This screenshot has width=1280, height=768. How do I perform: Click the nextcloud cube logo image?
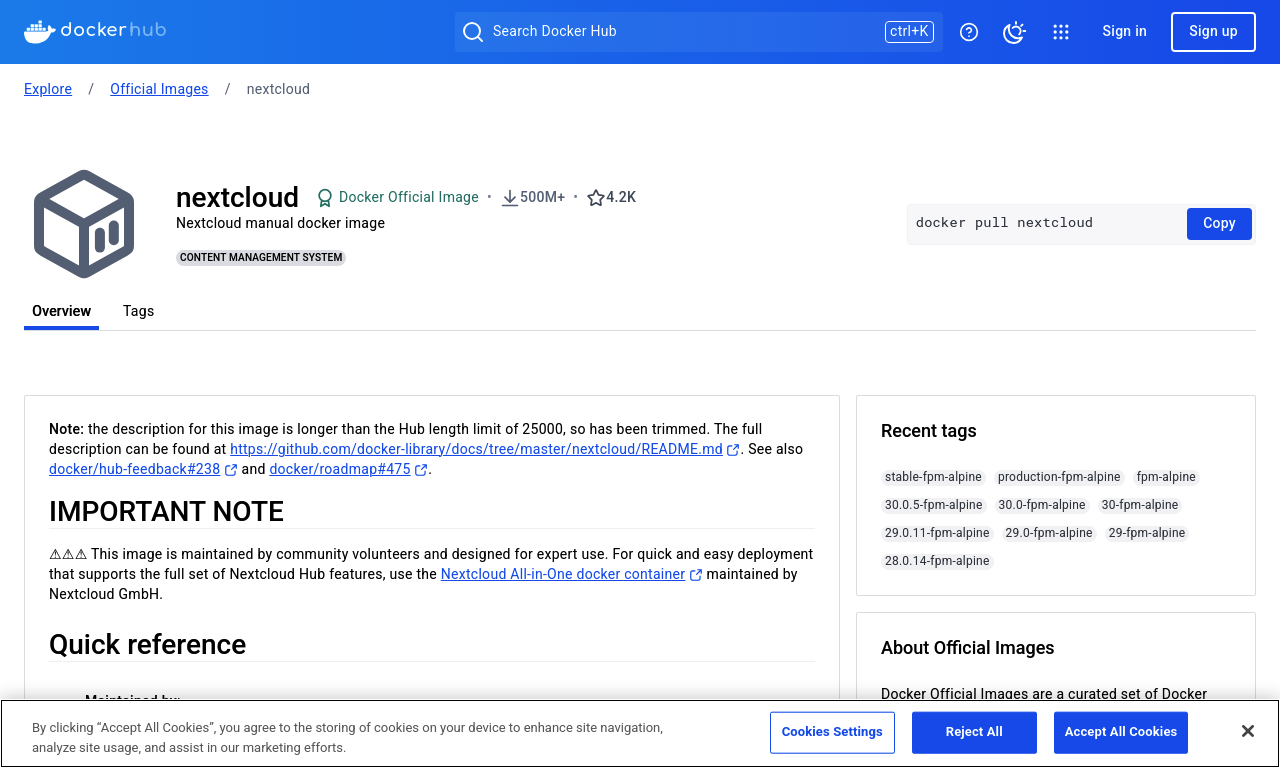click(84, 224)
